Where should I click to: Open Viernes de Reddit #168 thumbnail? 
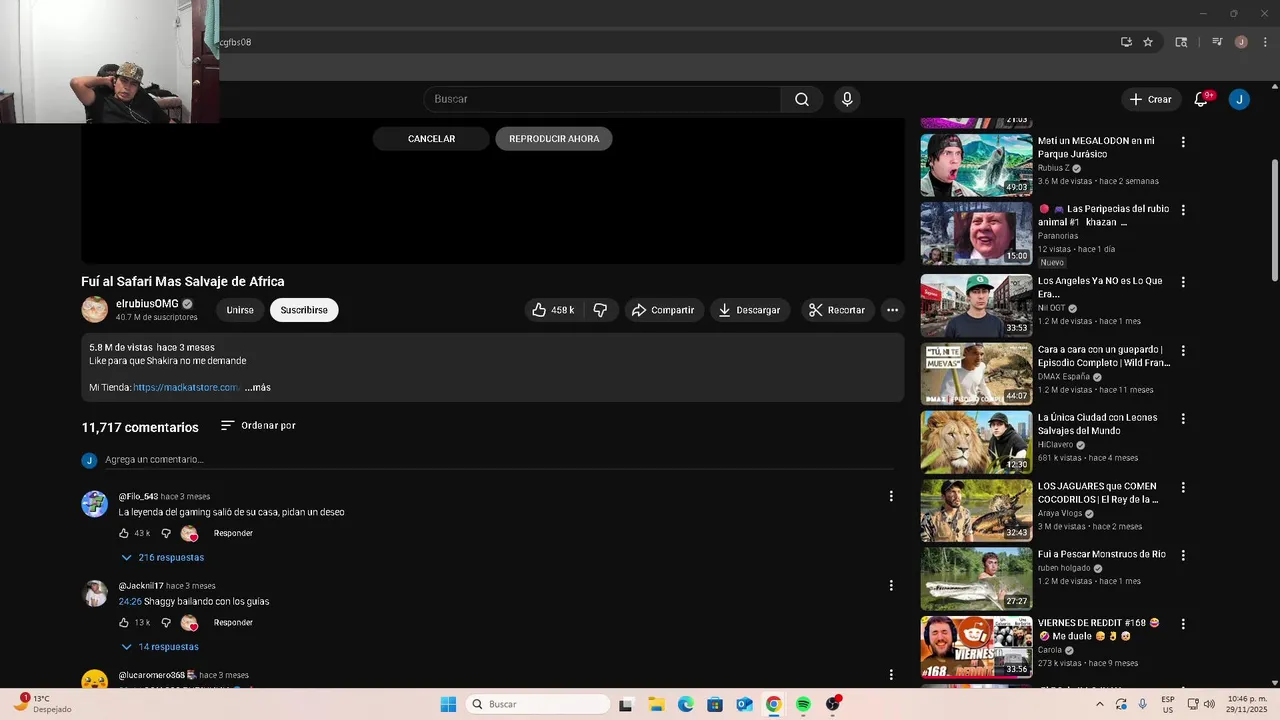976,647
